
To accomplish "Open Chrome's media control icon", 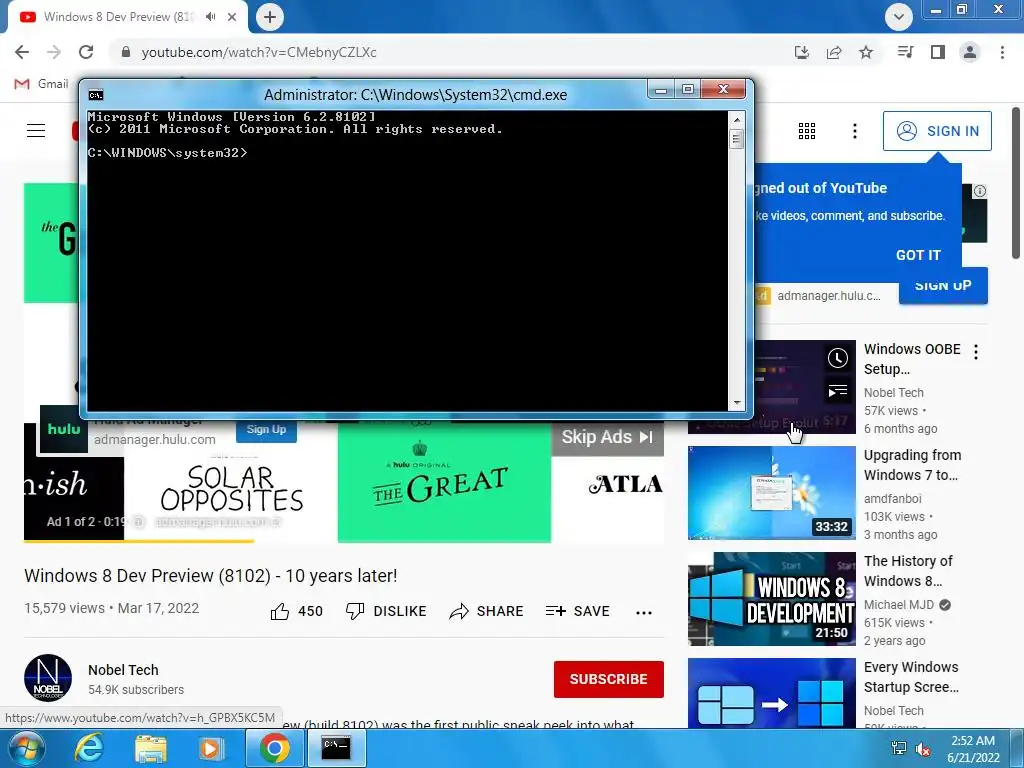I will (x=905, y=52).
